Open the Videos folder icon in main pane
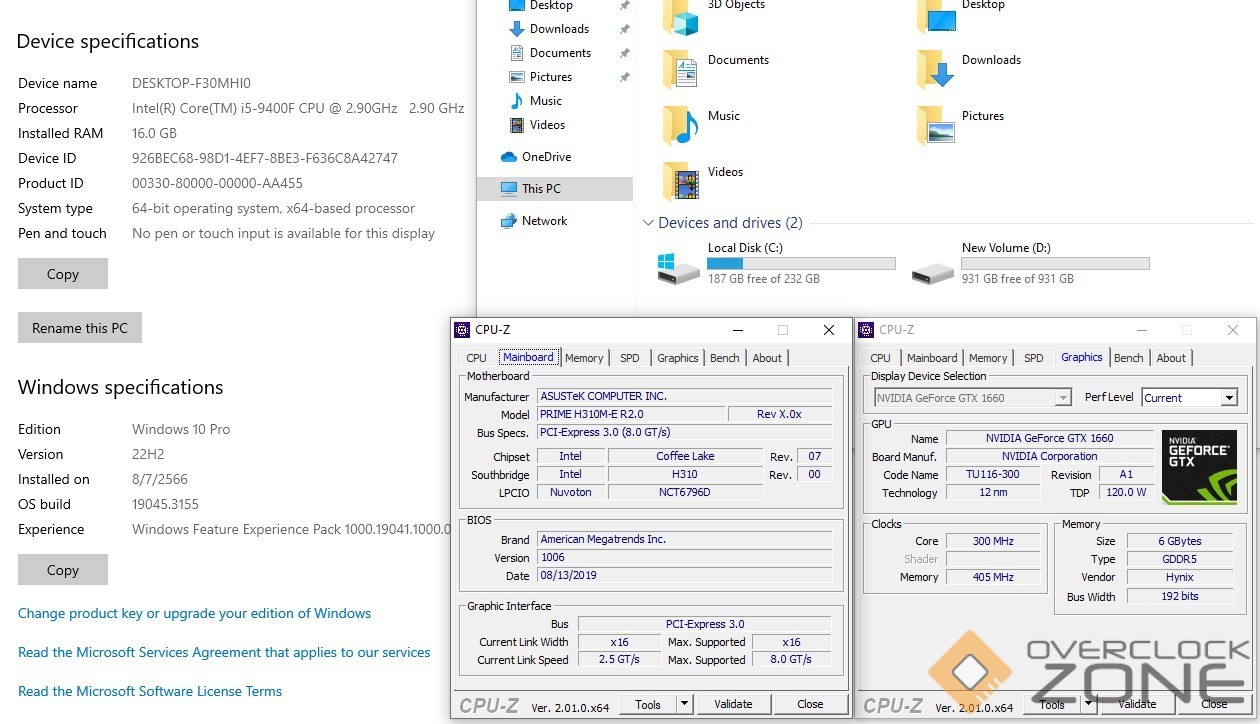The width and height of the screenshot is (1260, 724). 681,181
